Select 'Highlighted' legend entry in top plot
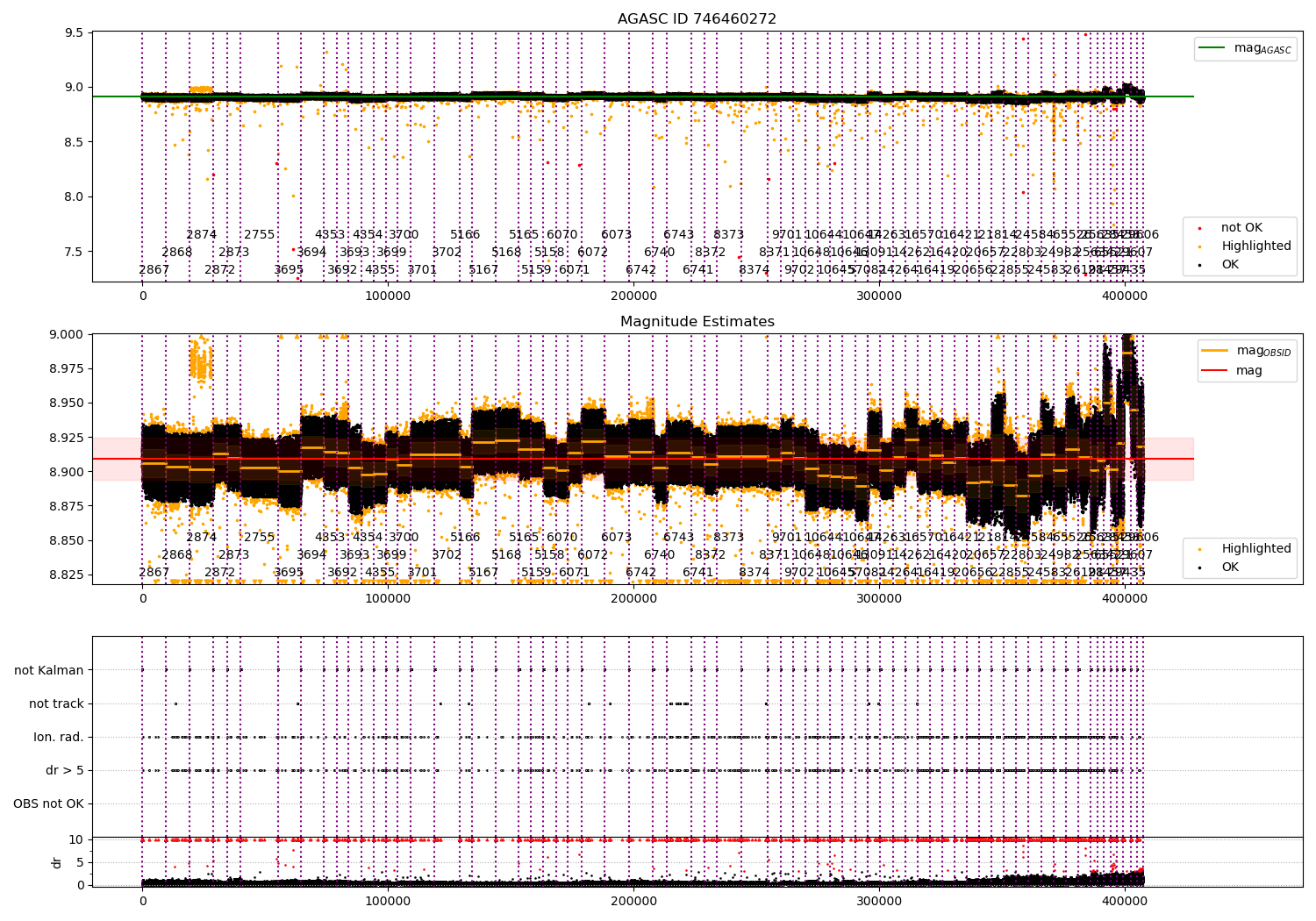Viewport: 1316px width, 921px height. [1256, 246]
